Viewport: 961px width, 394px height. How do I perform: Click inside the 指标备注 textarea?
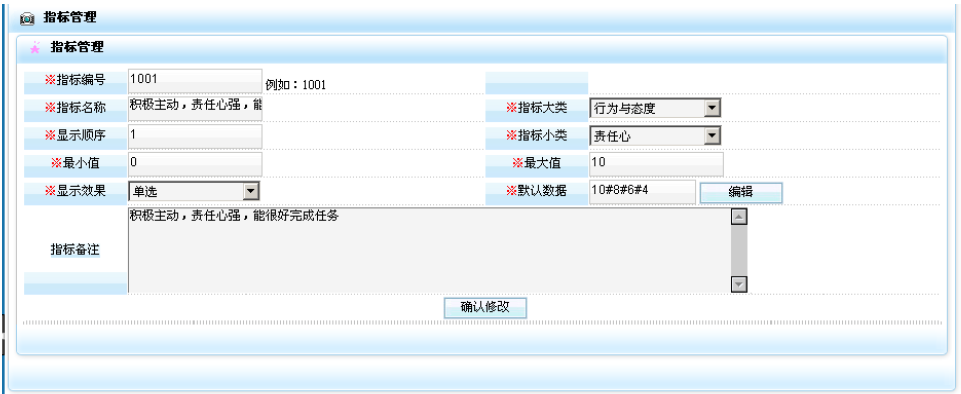click(429, 250)
